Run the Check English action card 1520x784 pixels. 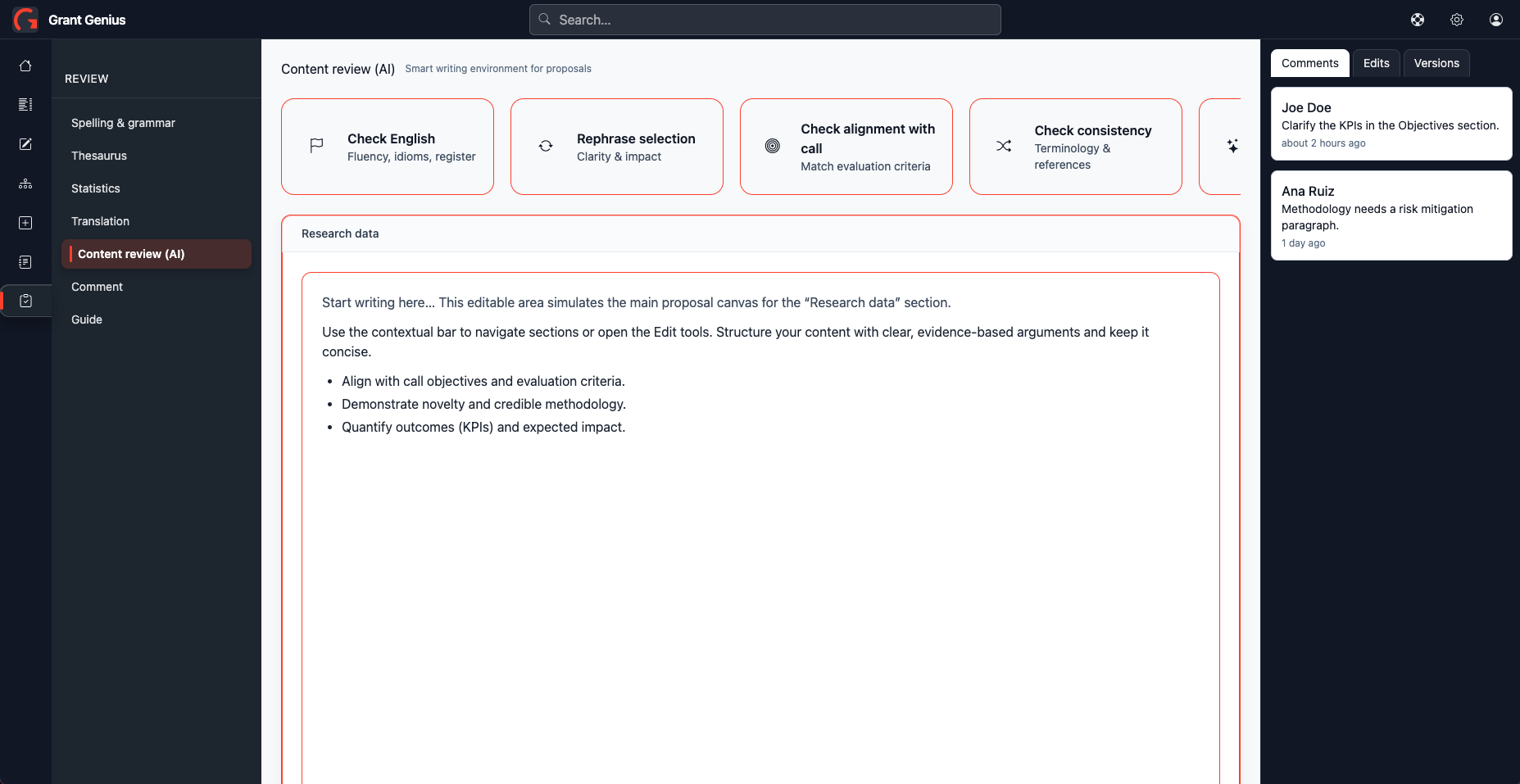pyautogui.click(x=388, y=147)
